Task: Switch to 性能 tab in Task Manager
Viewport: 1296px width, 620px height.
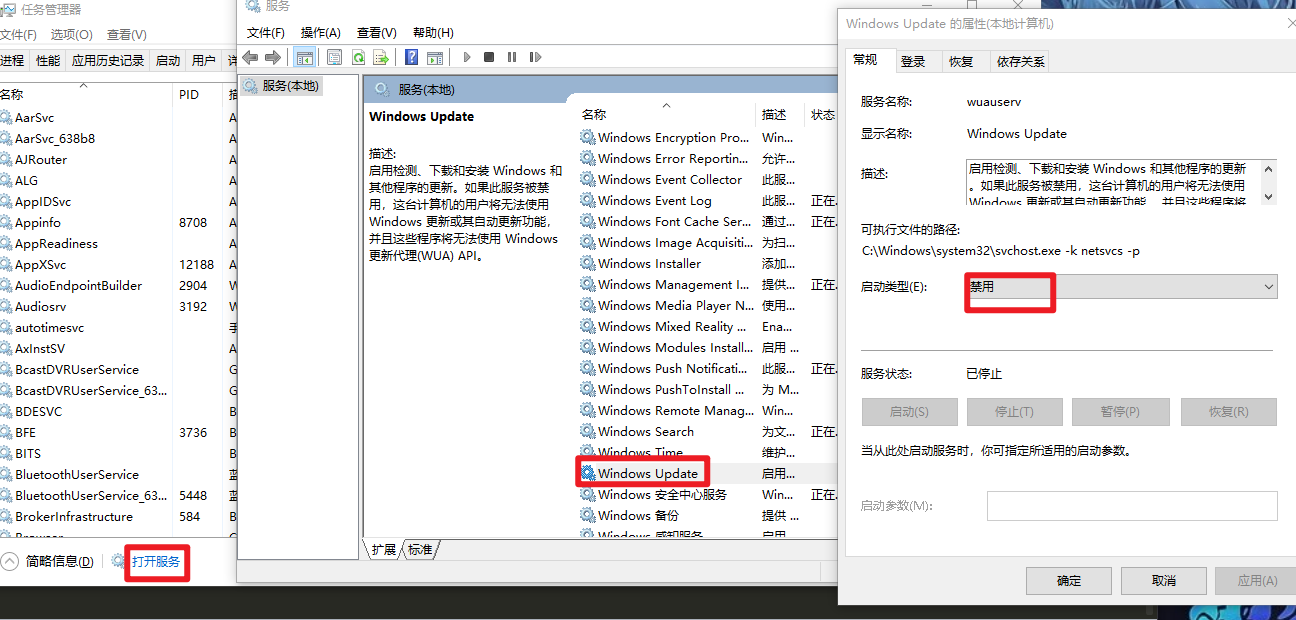Action: [48, 61]
